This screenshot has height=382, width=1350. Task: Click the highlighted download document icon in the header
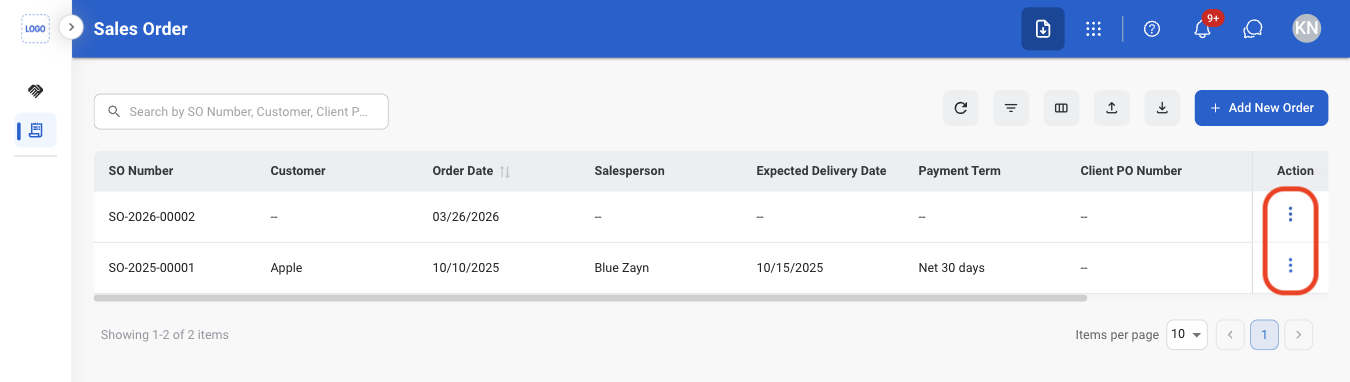(x=1043, y=29)
